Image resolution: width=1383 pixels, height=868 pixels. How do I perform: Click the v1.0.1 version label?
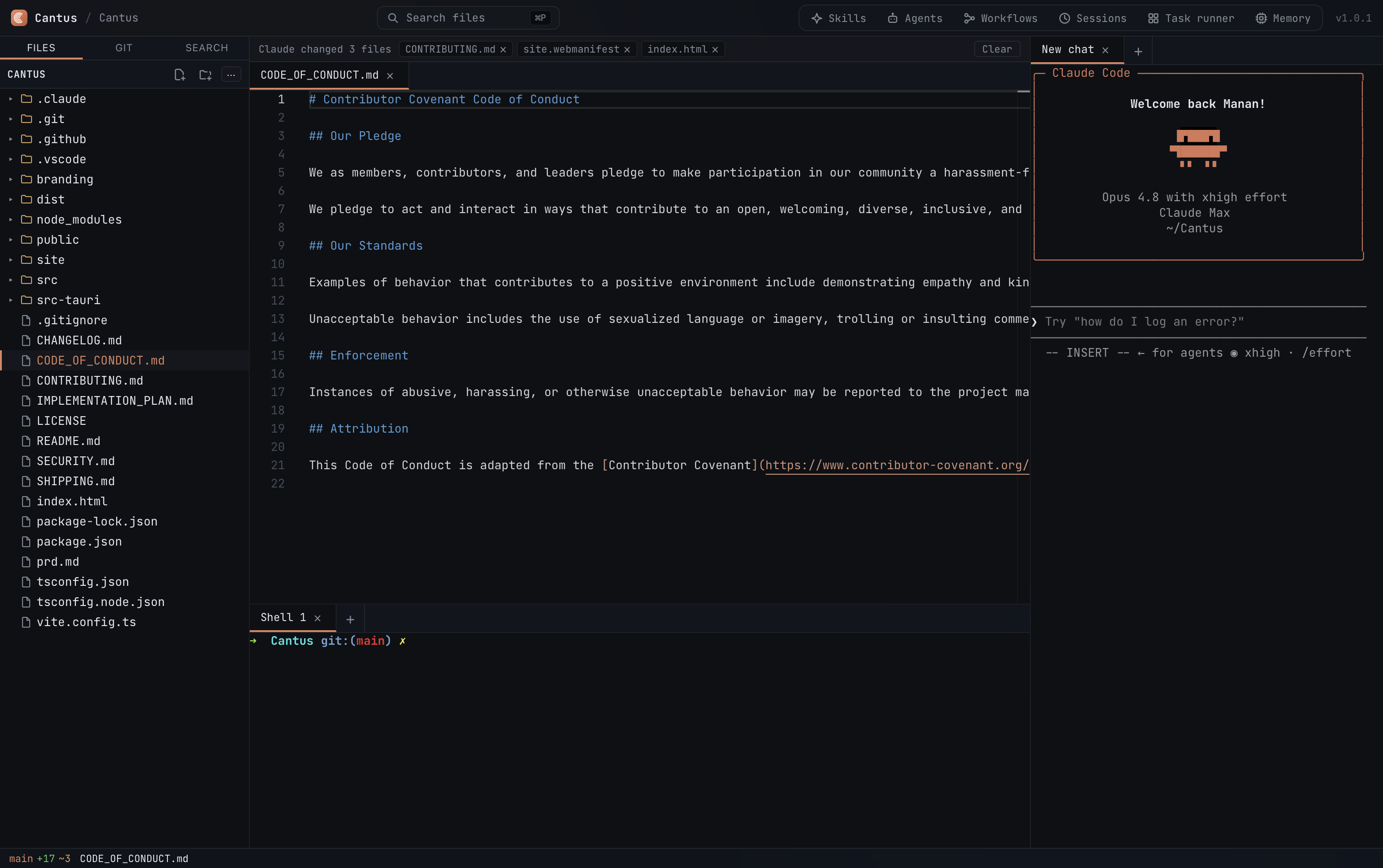[x=1353, y=18]
